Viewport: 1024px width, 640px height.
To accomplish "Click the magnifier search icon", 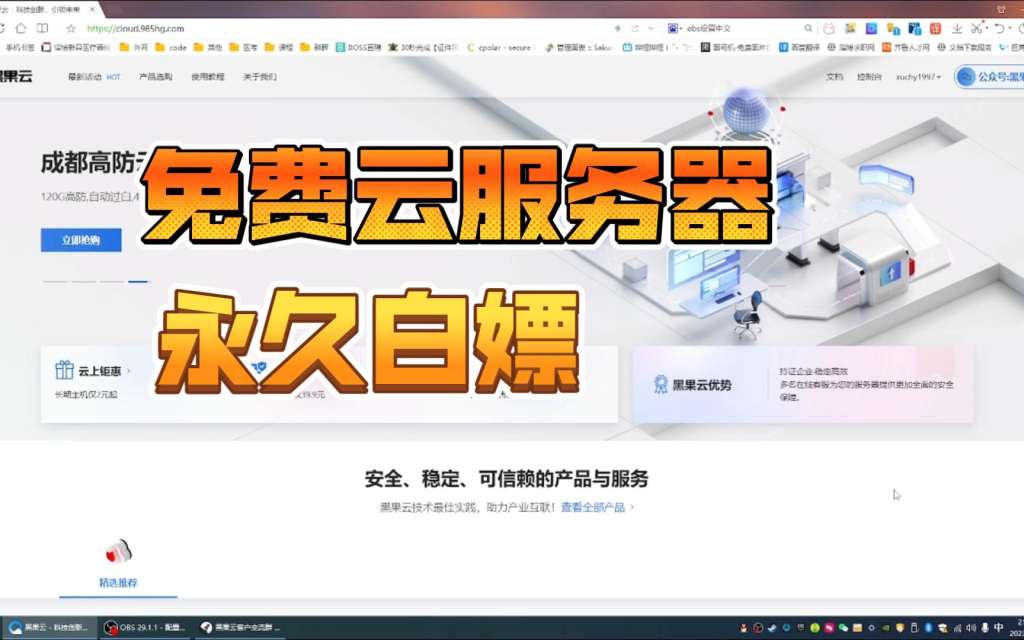I will 808,28.
